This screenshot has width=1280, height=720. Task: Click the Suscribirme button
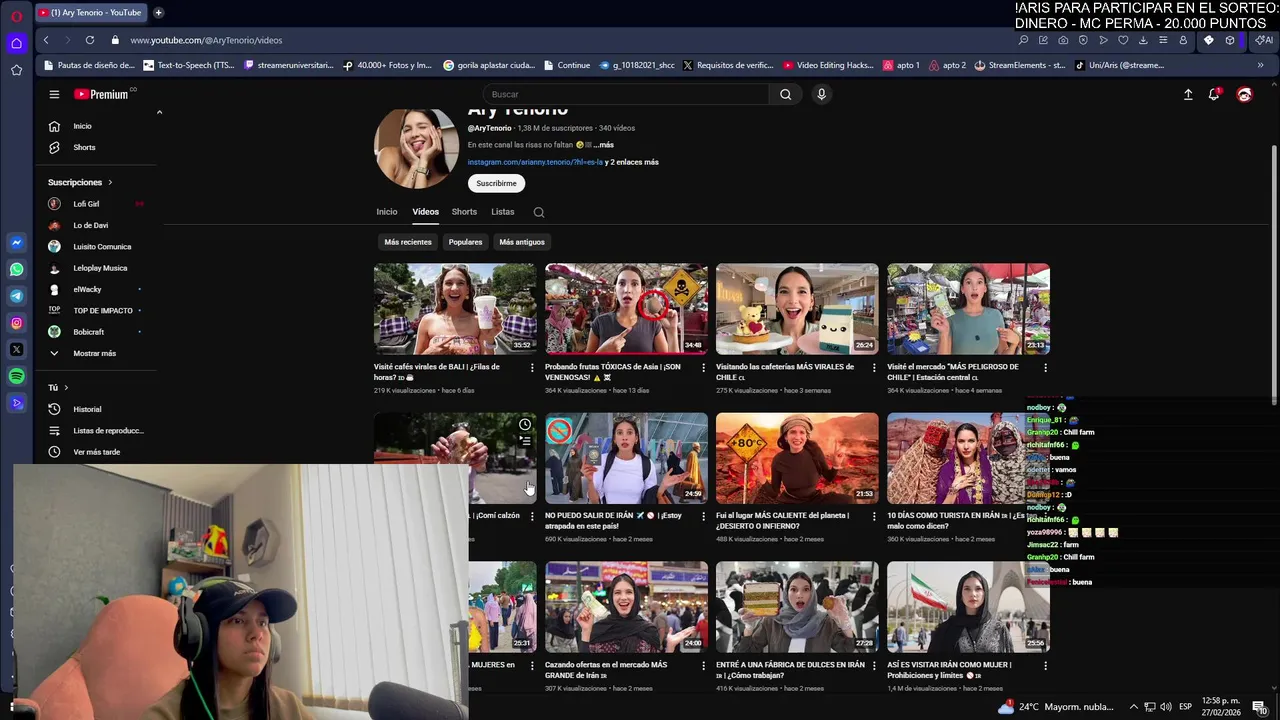coord(496,183)
